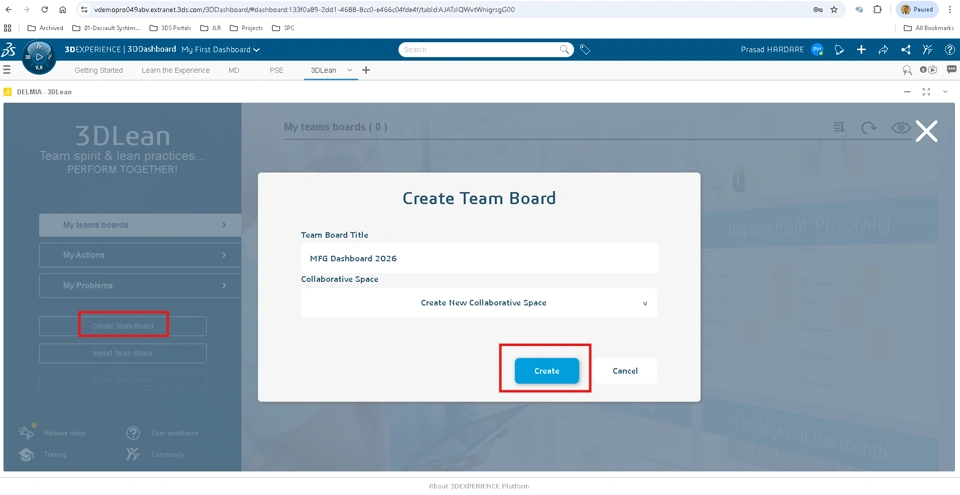Expand the widget menu chevron at right
Viewport: 960px width, 495px height.
coord(945,92)
